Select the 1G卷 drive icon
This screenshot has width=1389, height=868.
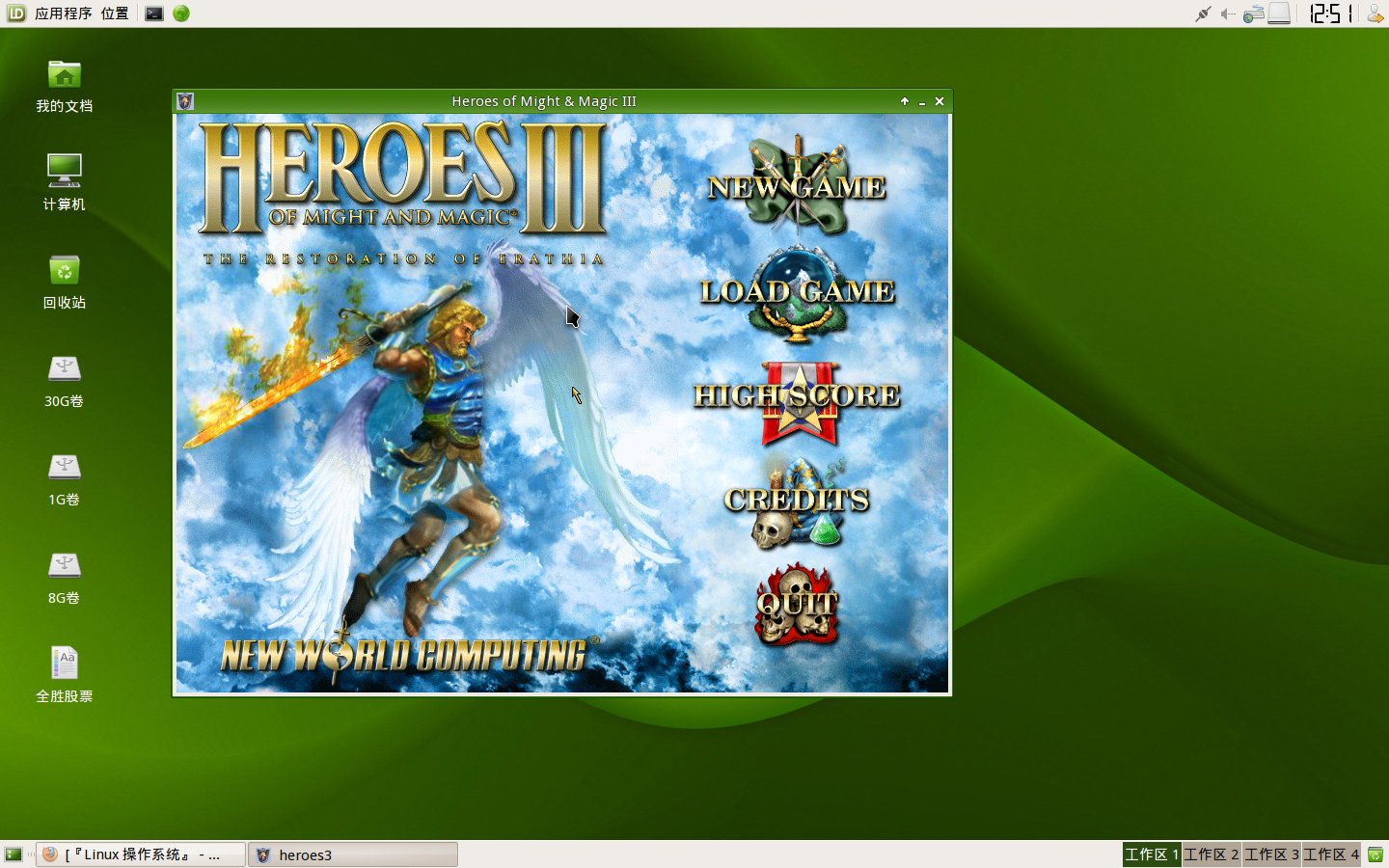(65, 479)
